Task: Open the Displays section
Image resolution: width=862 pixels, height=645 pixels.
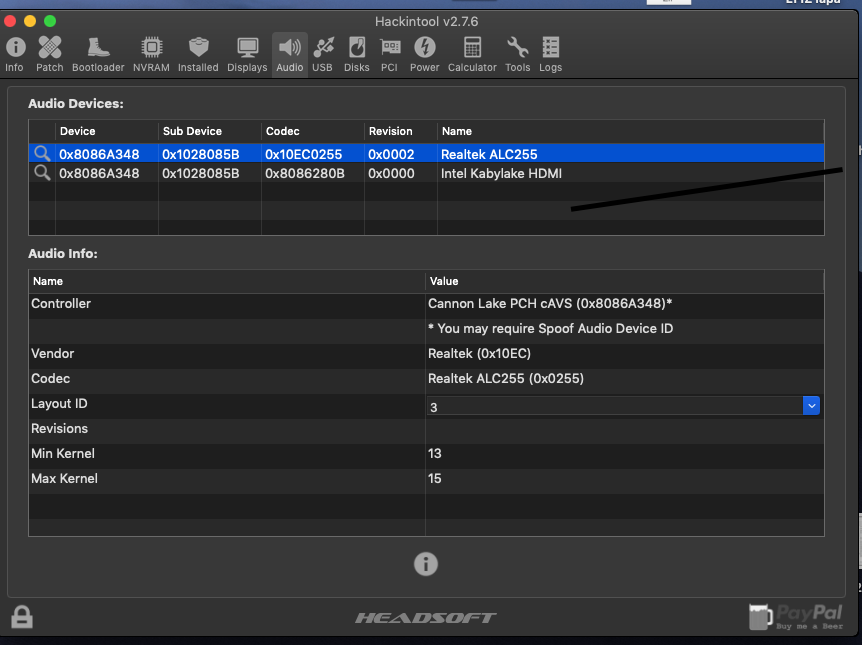Action: [247, 54]
